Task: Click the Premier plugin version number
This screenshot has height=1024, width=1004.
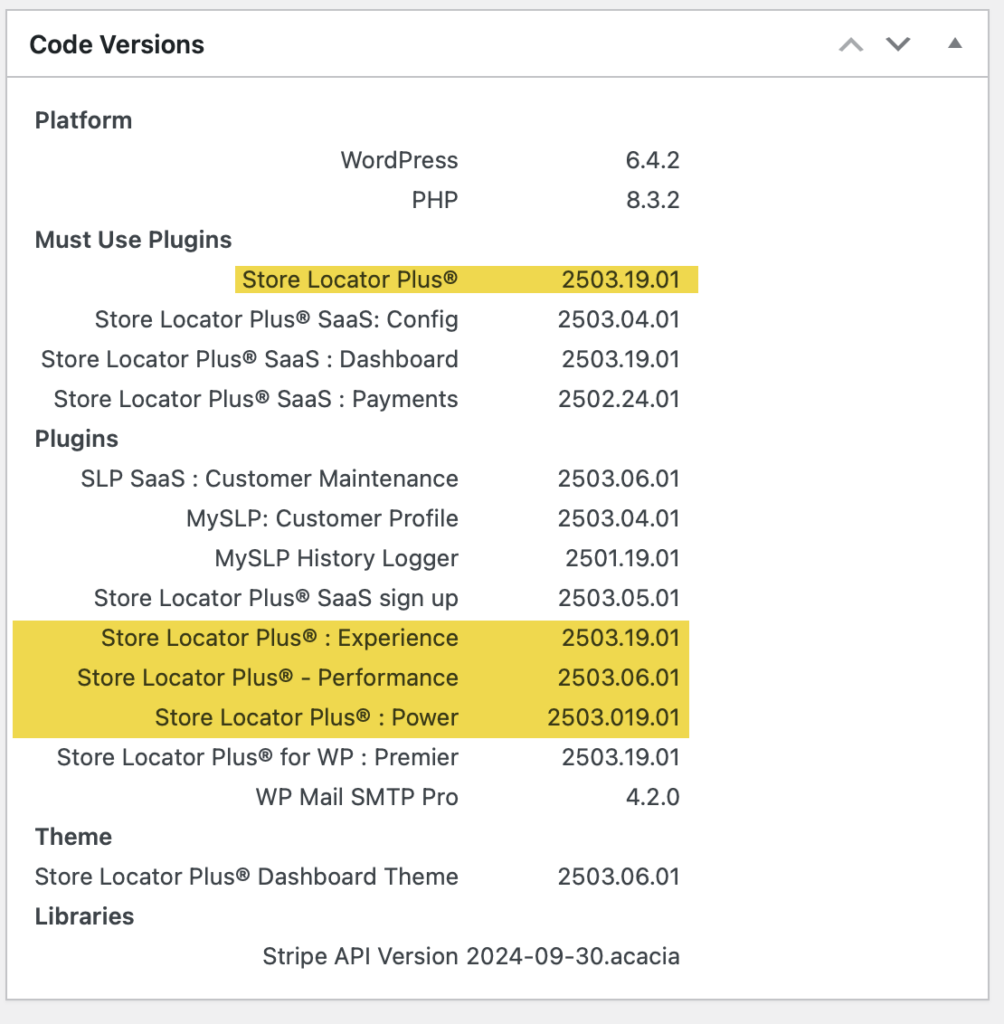Action: [621, 758]
